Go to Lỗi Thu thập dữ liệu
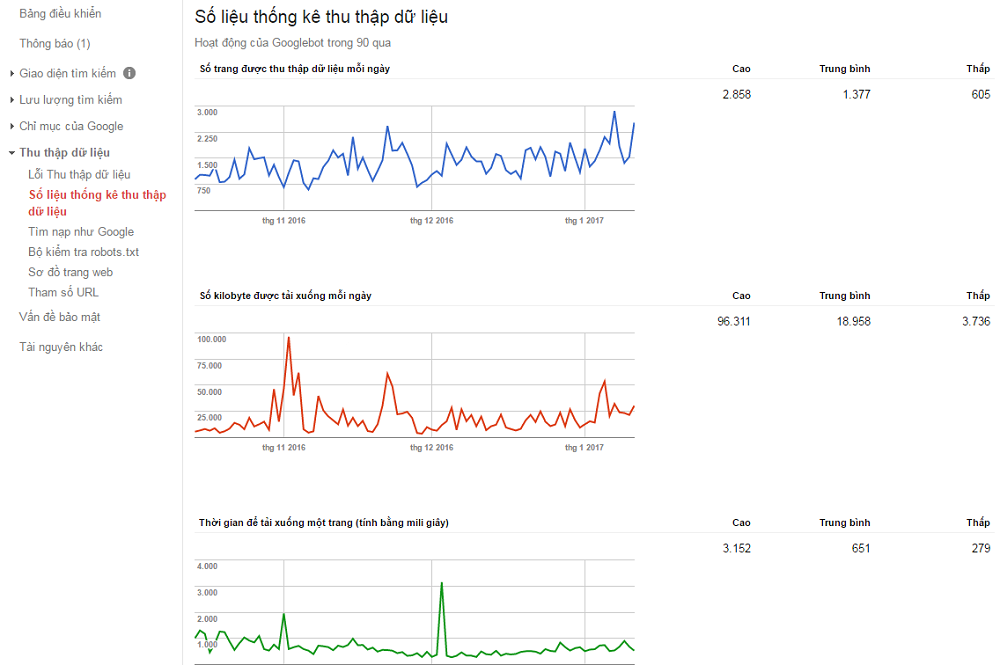Viewport: 1000px width, 665px height. coord(79,175)
